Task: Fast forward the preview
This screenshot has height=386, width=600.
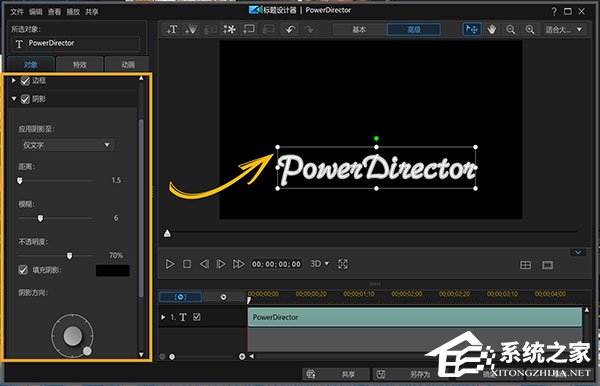Action: [x=238, y=264]
